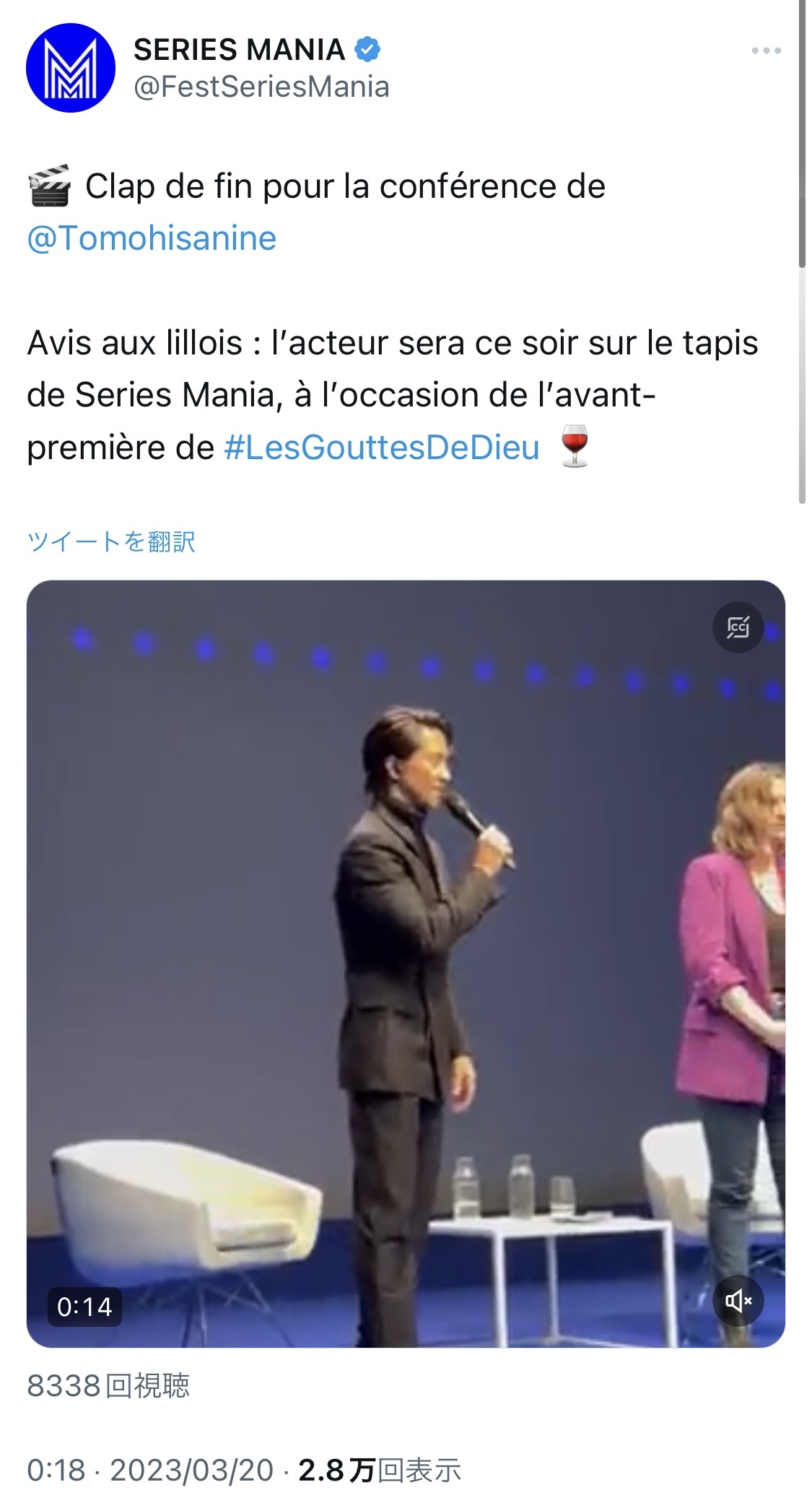Viewport: 812px width, 1495px height.
Task: Tap ツイートを翻訳 to translate the tweet
Action: [111, 541]
